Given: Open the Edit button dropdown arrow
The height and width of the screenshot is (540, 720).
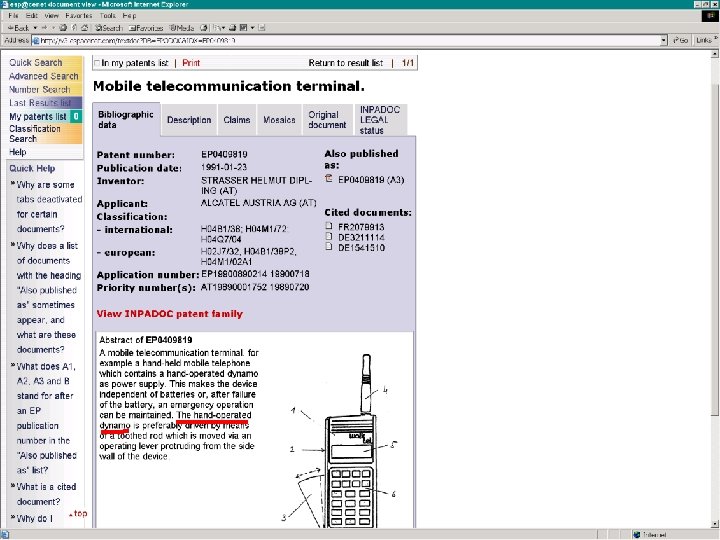Looking at the screenshot, I should tap(252, 28).
